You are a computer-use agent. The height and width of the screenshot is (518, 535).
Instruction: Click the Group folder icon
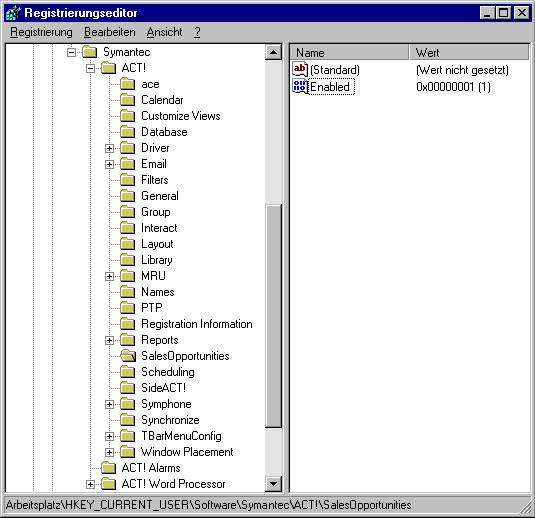(128, 212)
